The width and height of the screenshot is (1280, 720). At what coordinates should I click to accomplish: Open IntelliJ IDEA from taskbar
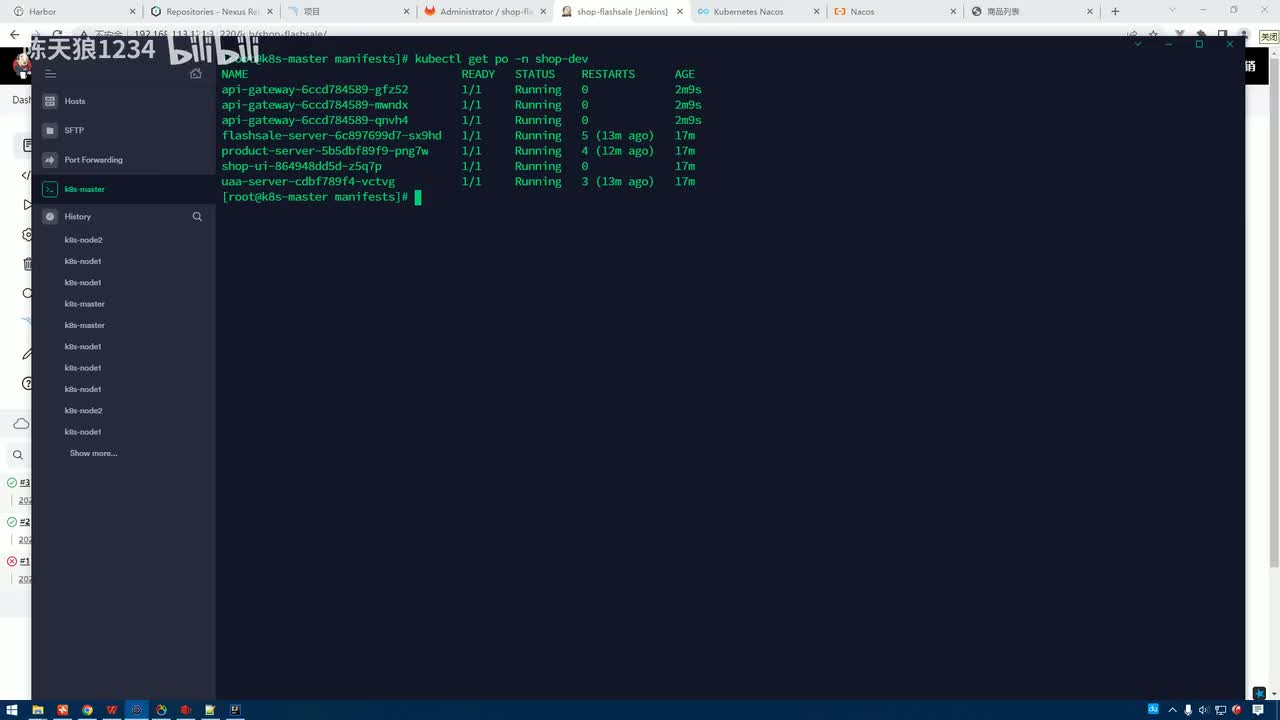(235, 710)
